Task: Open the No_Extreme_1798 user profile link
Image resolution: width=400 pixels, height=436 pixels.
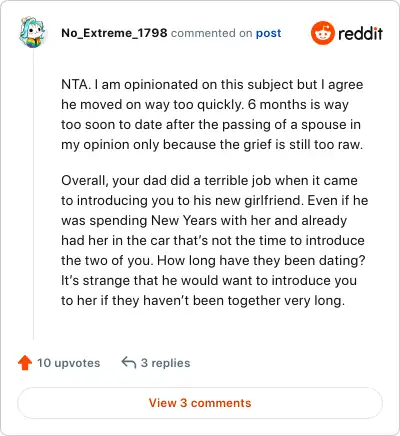Action: [x=114, y=33]
